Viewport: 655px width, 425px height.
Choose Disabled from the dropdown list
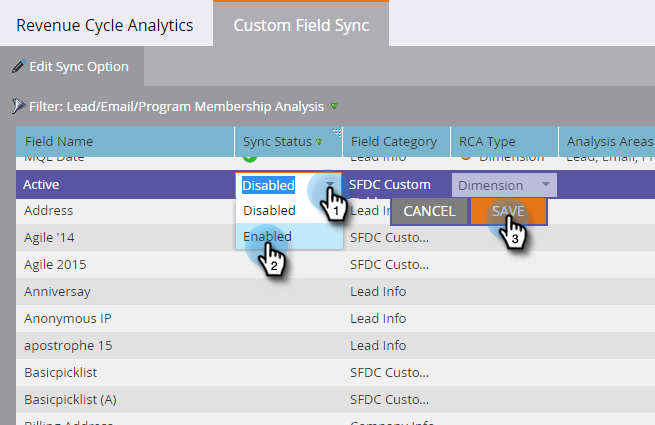tap(289, 210)
